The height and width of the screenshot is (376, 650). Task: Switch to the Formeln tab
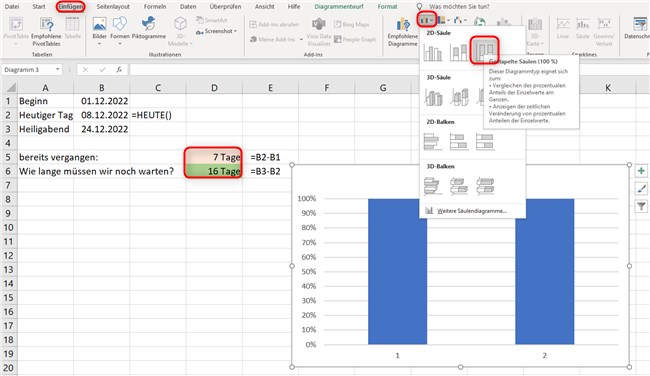tap(155, 7)
